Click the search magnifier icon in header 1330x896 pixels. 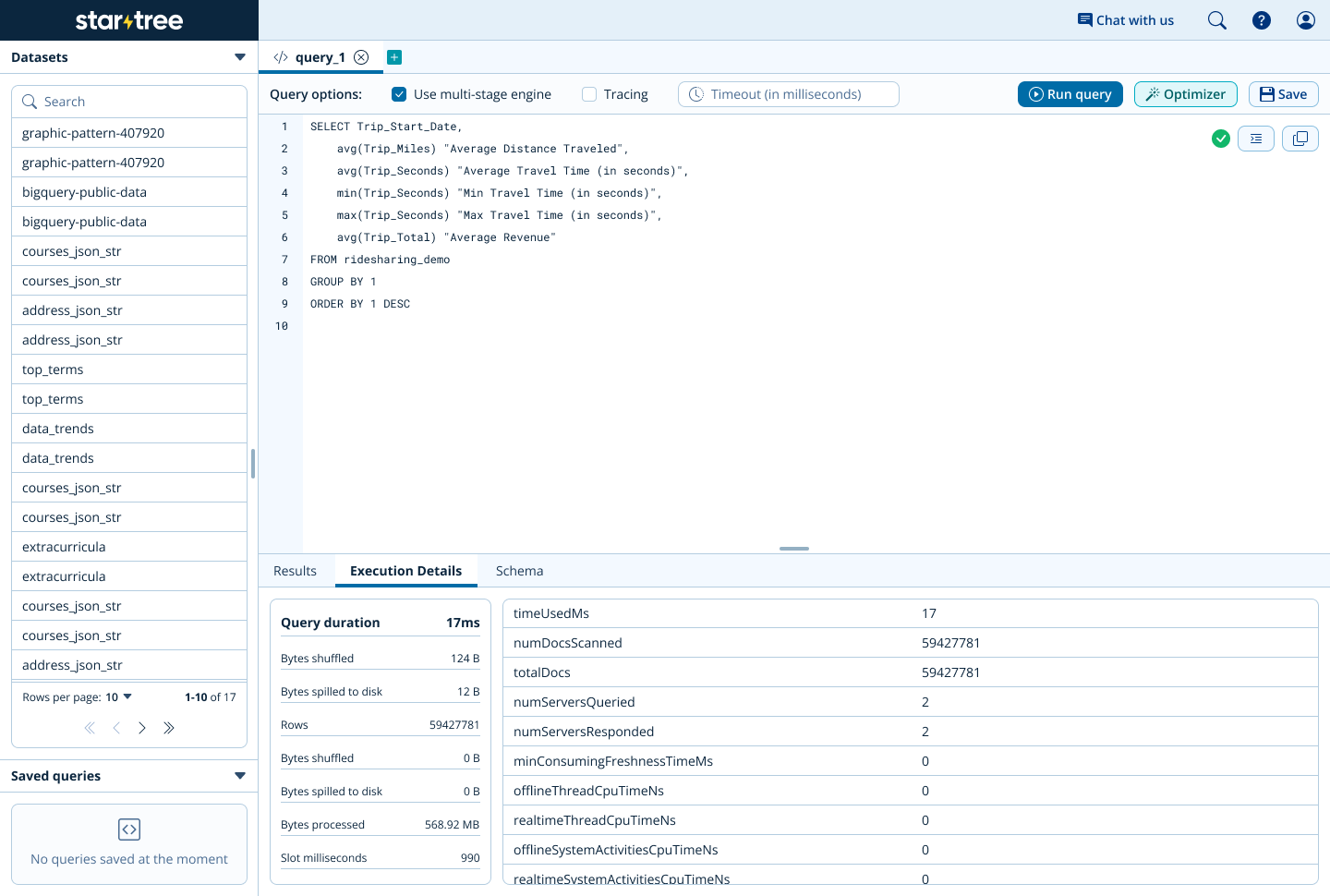point(1216,20)
